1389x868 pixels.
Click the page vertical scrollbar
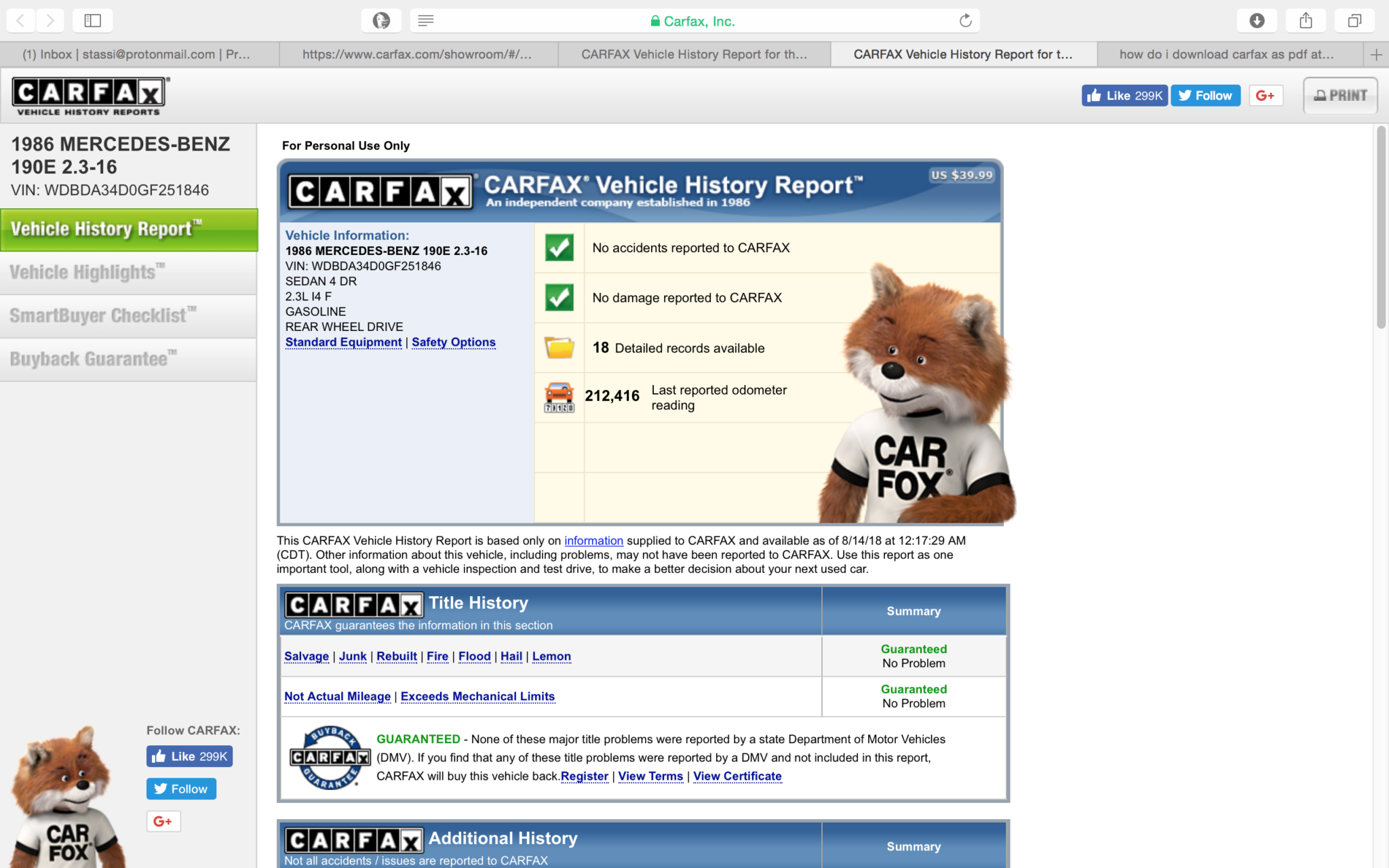[1381, 227]
